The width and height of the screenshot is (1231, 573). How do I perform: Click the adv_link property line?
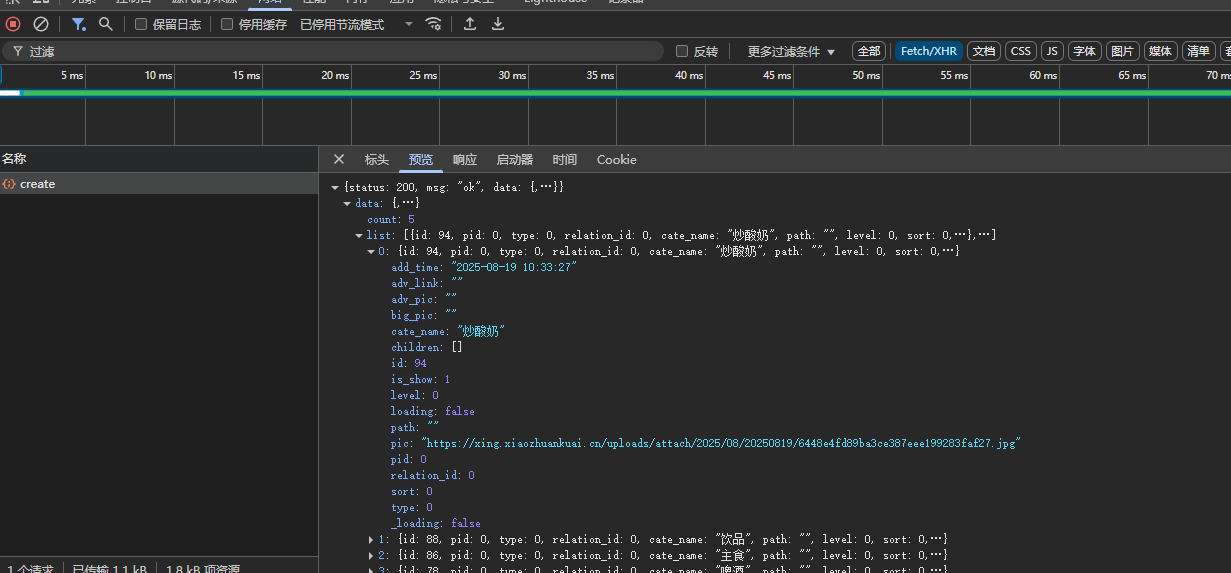pyautogui.click(x=427, y=283)
